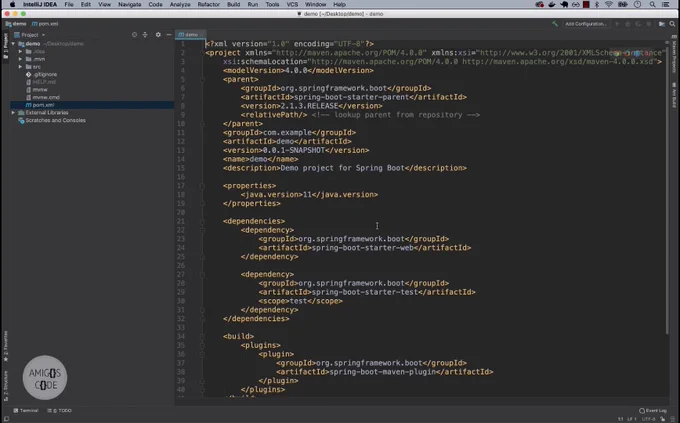This screenshot has height=423, width=680.
Task: Open the Build menu
Action: click(x=233, y=4)
